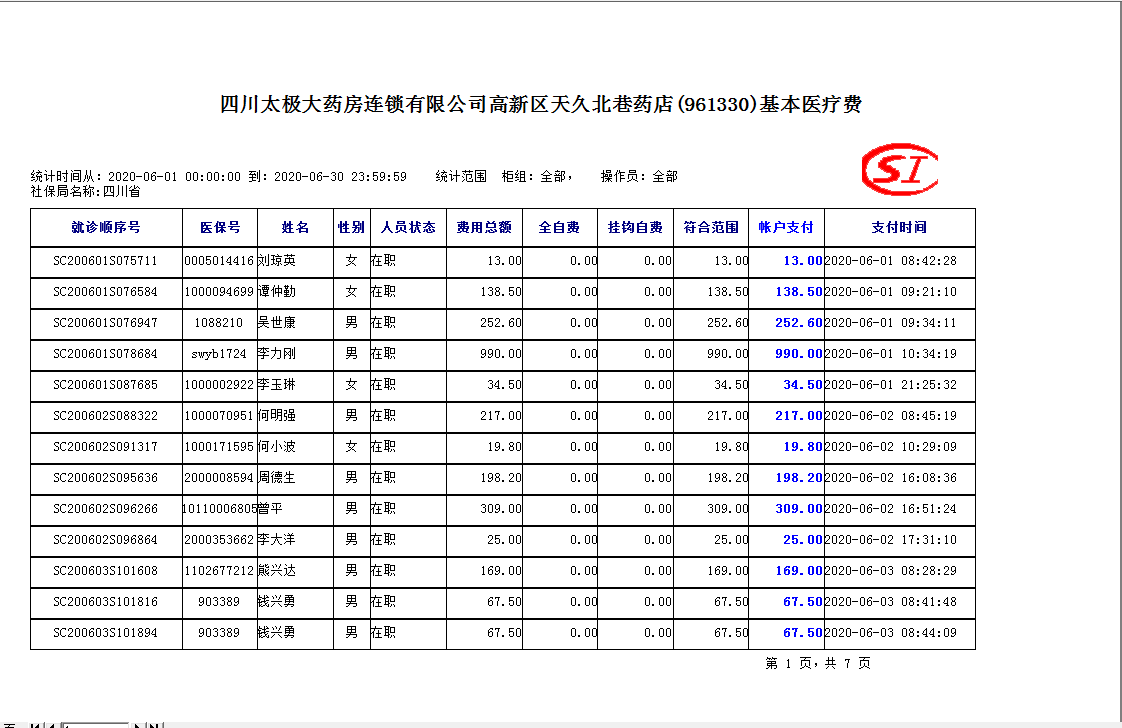Click payment time 2020-06-01 21:25:32
1122x728 pixels.
pos(891,384)
